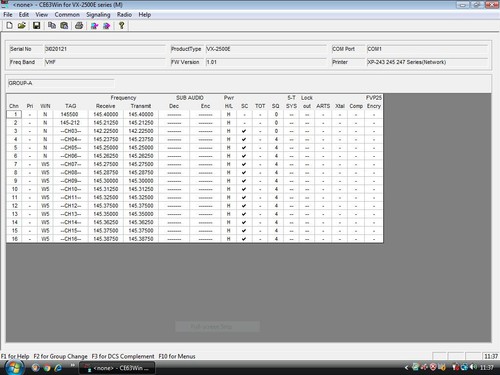
Task: Click the COM Port field showing COM1
Action: (x=427, y=49)
